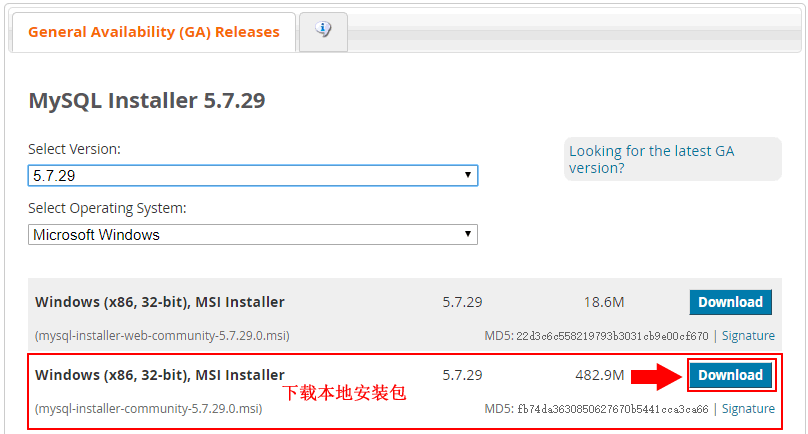The image size is (808, 434).
Task: Click the MD5 checksum starting with fb74da
Action: (612, 409)
